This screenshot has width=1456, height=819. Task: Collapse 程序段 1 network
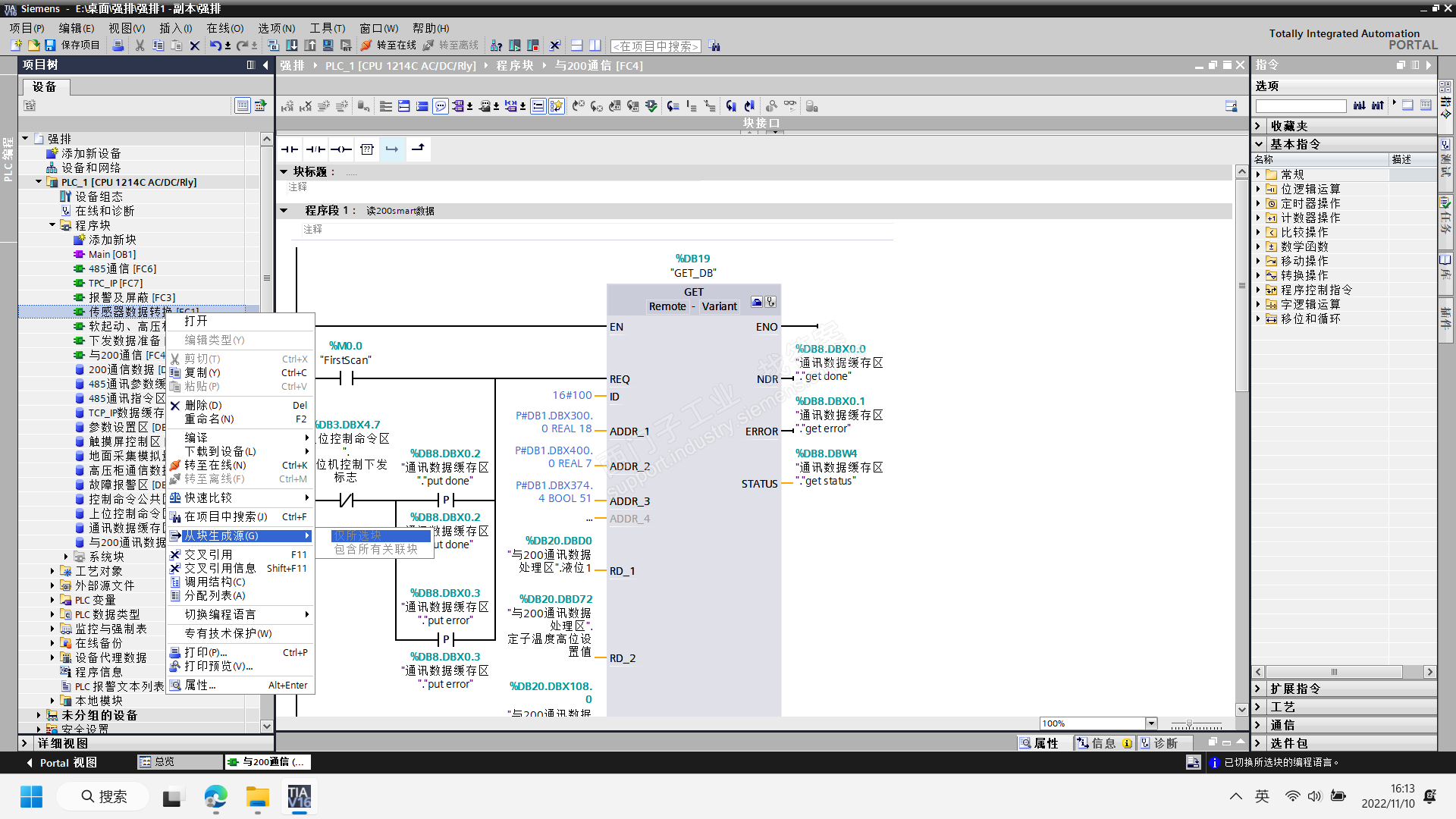coord(284,211)
